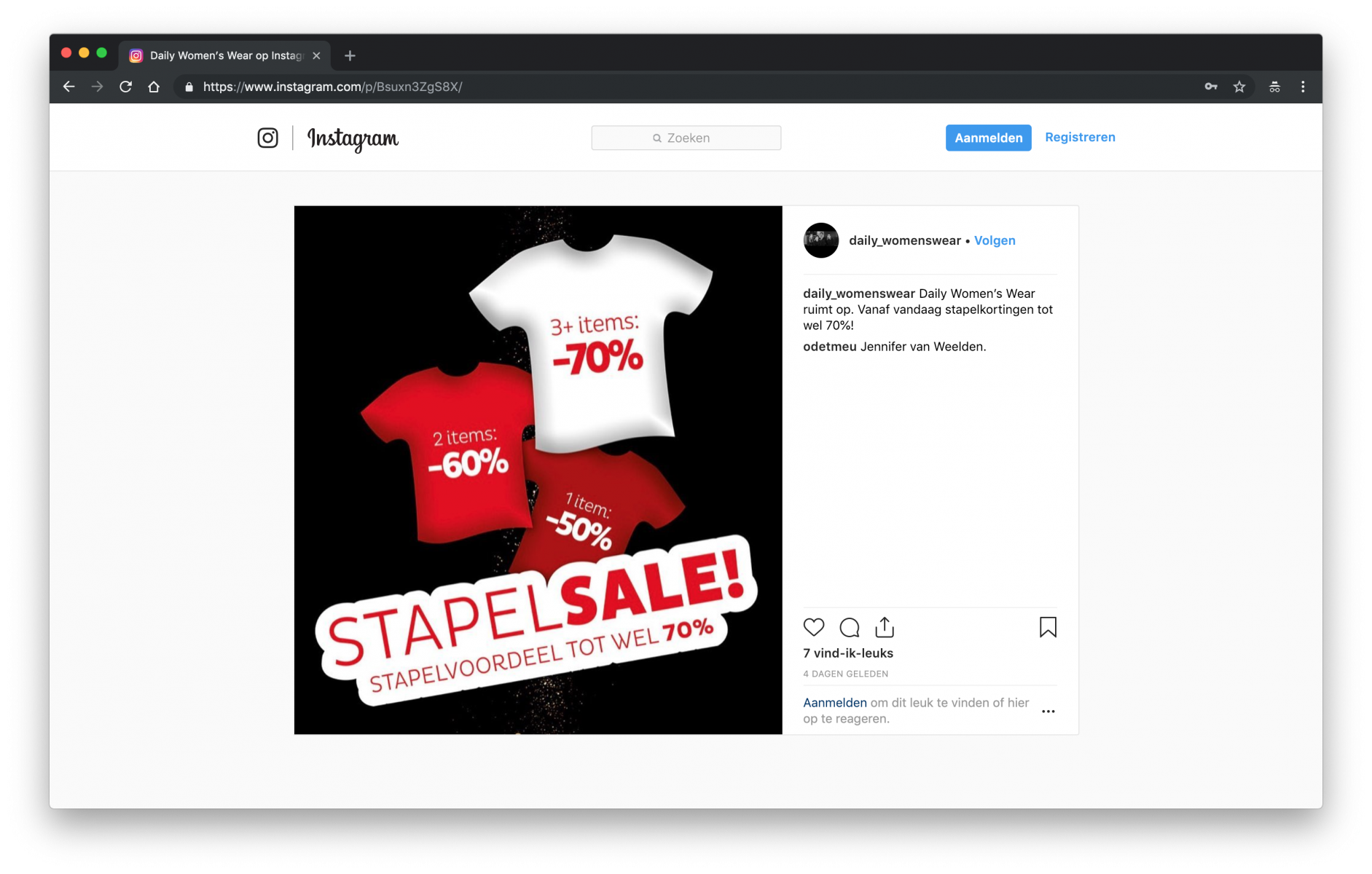Share the post using the share icon
1372x874 pixels.
884,626
